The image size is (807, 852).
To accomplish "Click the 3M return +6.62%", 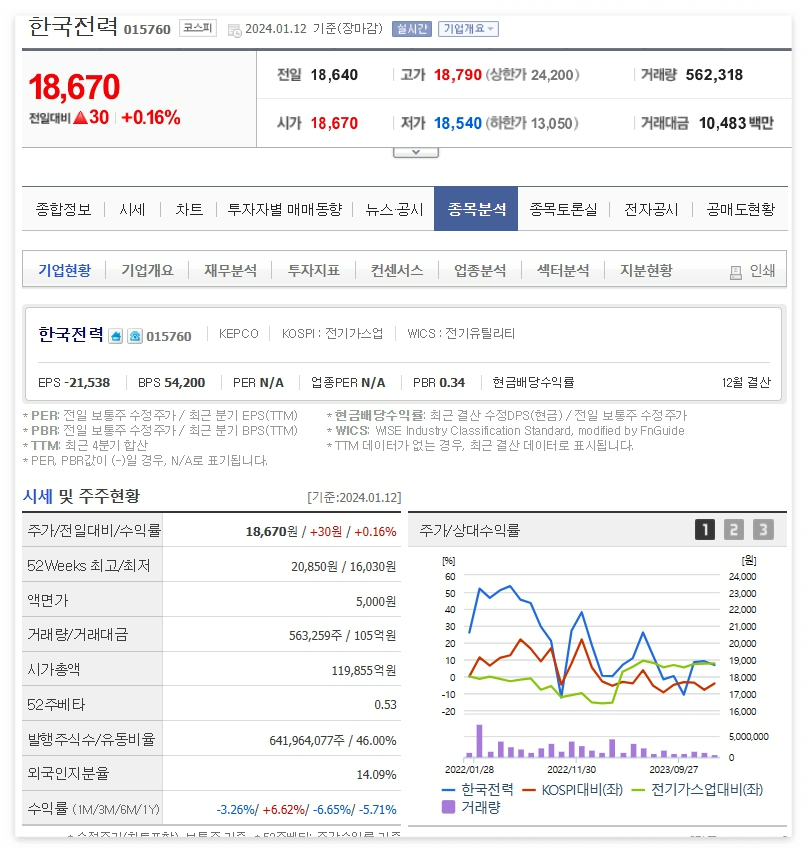I will click(x=284, y=810).
